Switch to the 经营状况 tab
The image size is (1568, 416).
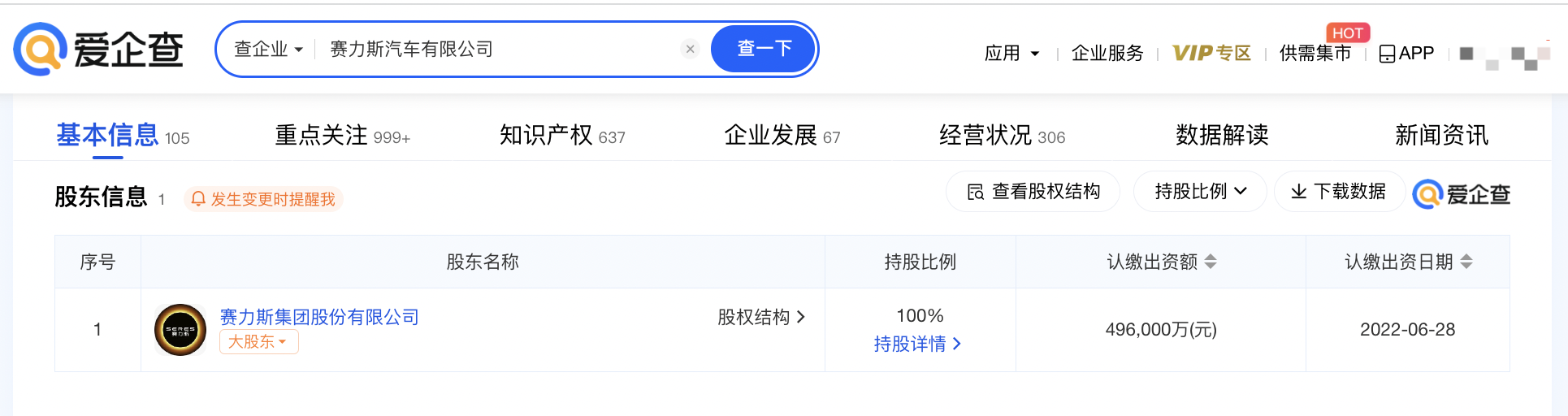[1002, 135]
